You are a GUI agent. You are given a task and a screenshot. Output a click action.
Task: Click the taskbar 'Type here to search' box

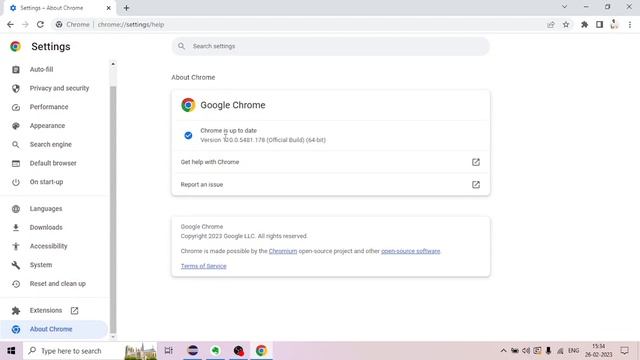click(x=89, y=351)
